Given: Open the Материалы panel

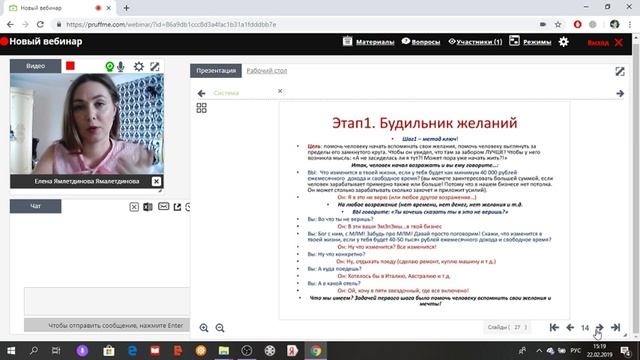Looking at the screenshot, I should [369, 42].
